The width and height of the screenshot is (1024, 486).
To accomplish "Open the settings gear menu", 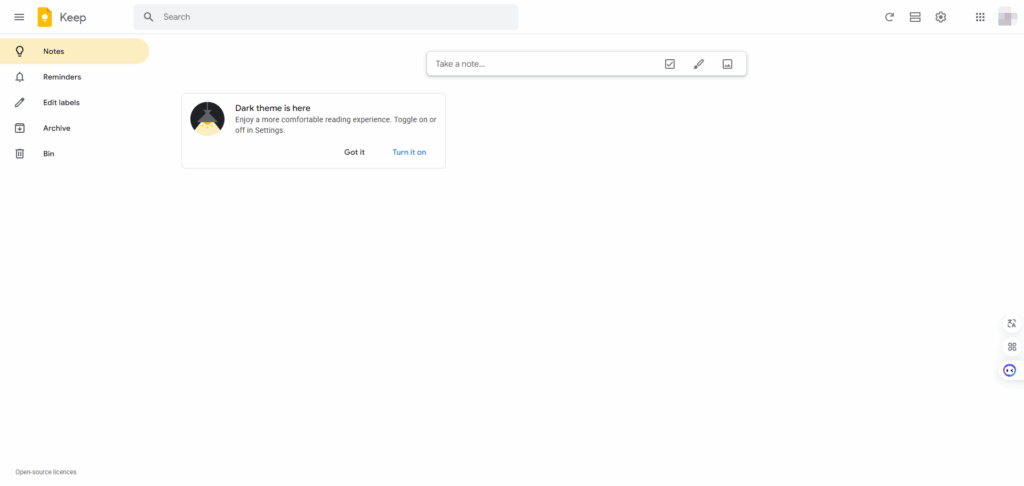I will pos(940,17).
